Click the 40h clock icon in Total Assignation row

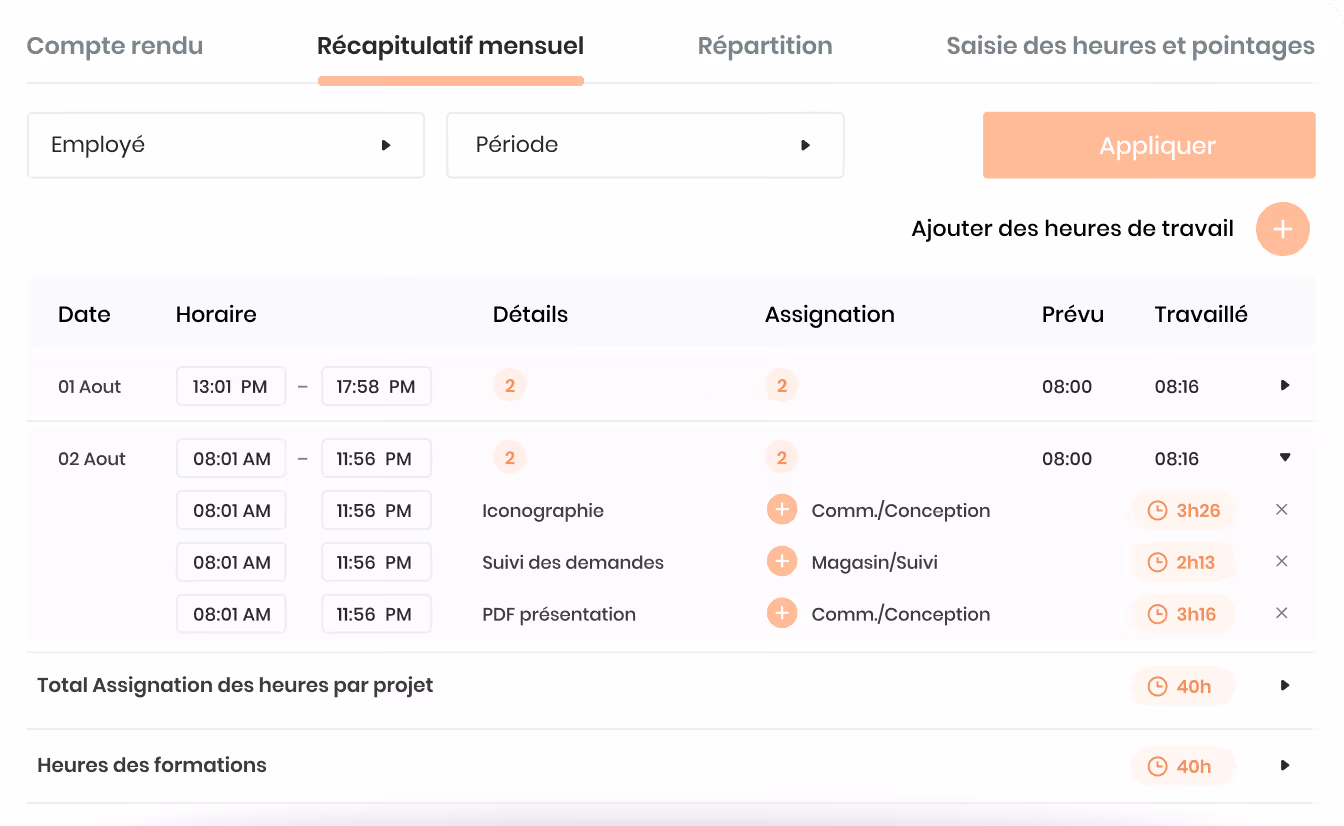pos(1157,687)
